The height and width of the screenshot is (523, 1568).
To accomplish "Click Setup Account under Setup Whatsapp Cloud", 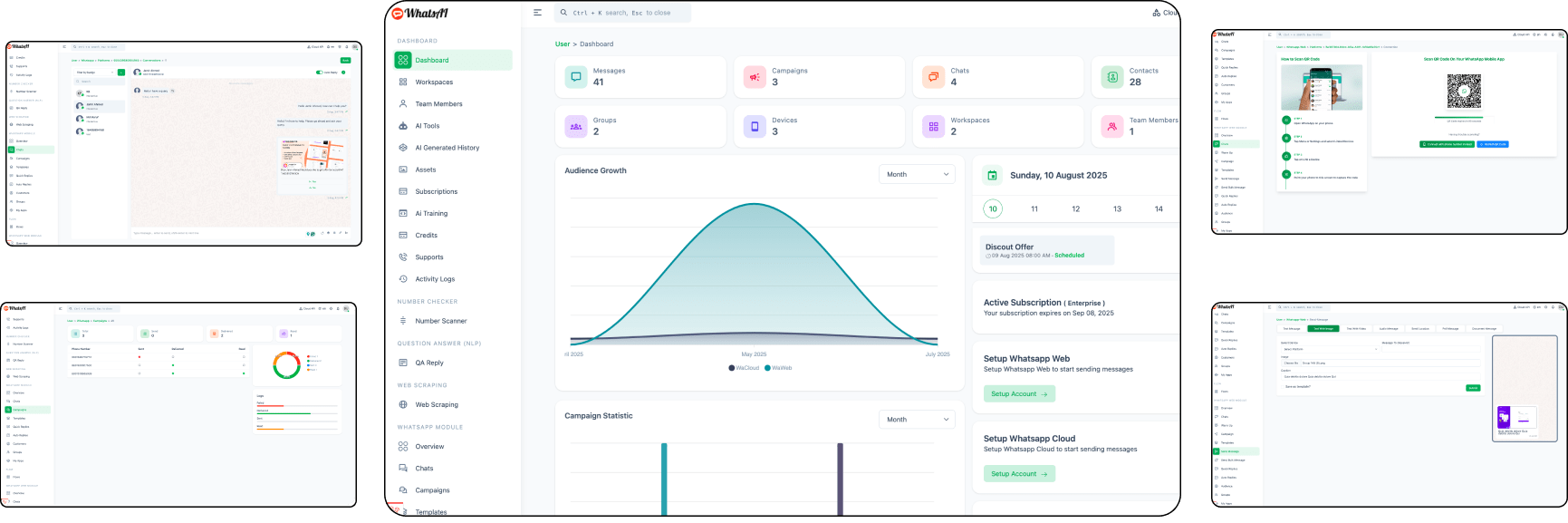I will tap(1019, 474).
